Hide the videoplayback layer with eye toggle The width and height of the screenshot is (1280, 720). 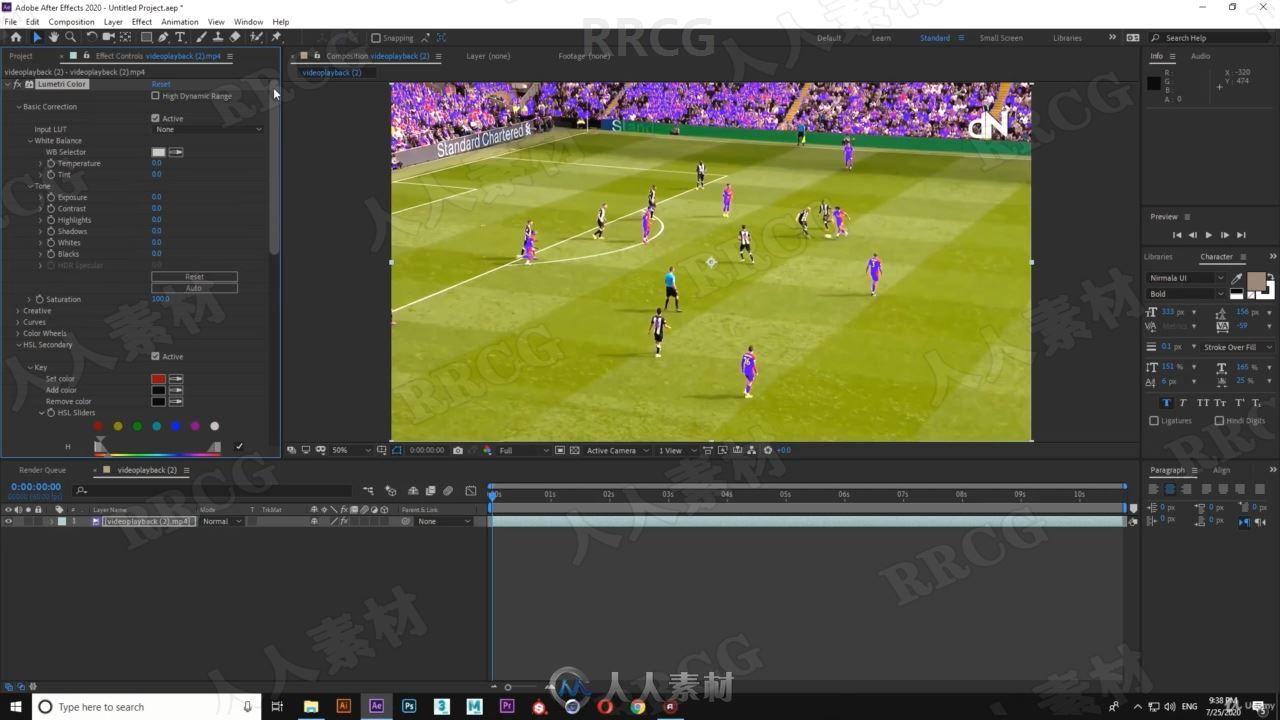click(8, 521)
